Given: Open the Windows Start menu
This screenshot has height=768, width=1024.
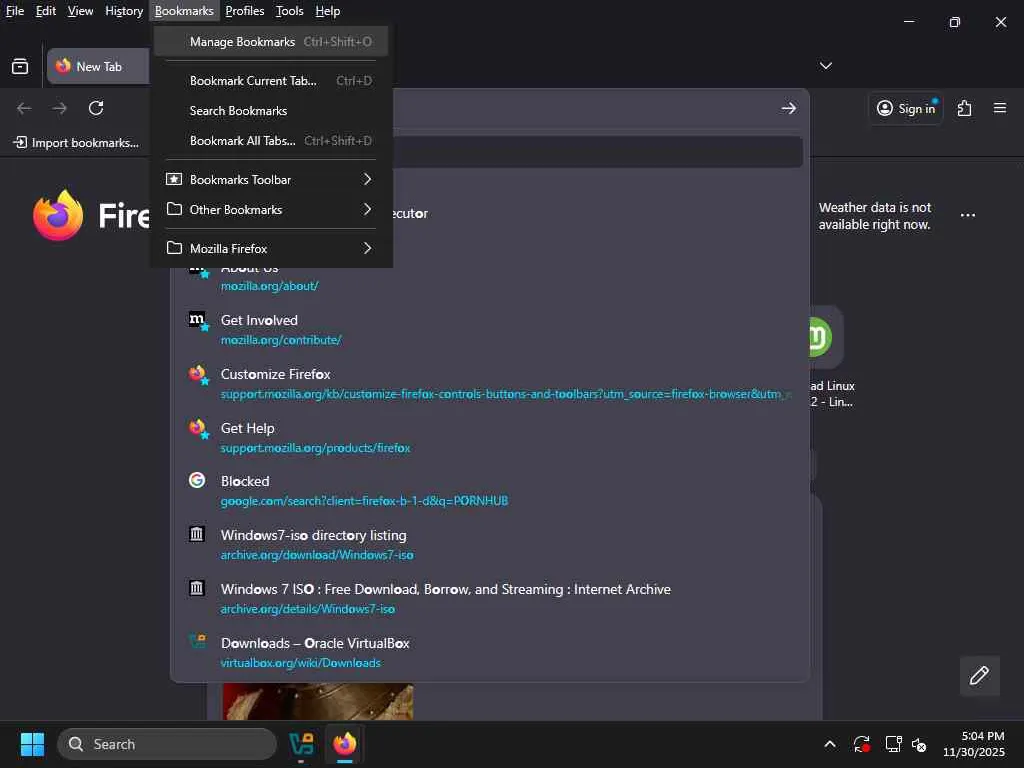Looking at the screenshot, I should pyautogui.click(x=32, y=744).
